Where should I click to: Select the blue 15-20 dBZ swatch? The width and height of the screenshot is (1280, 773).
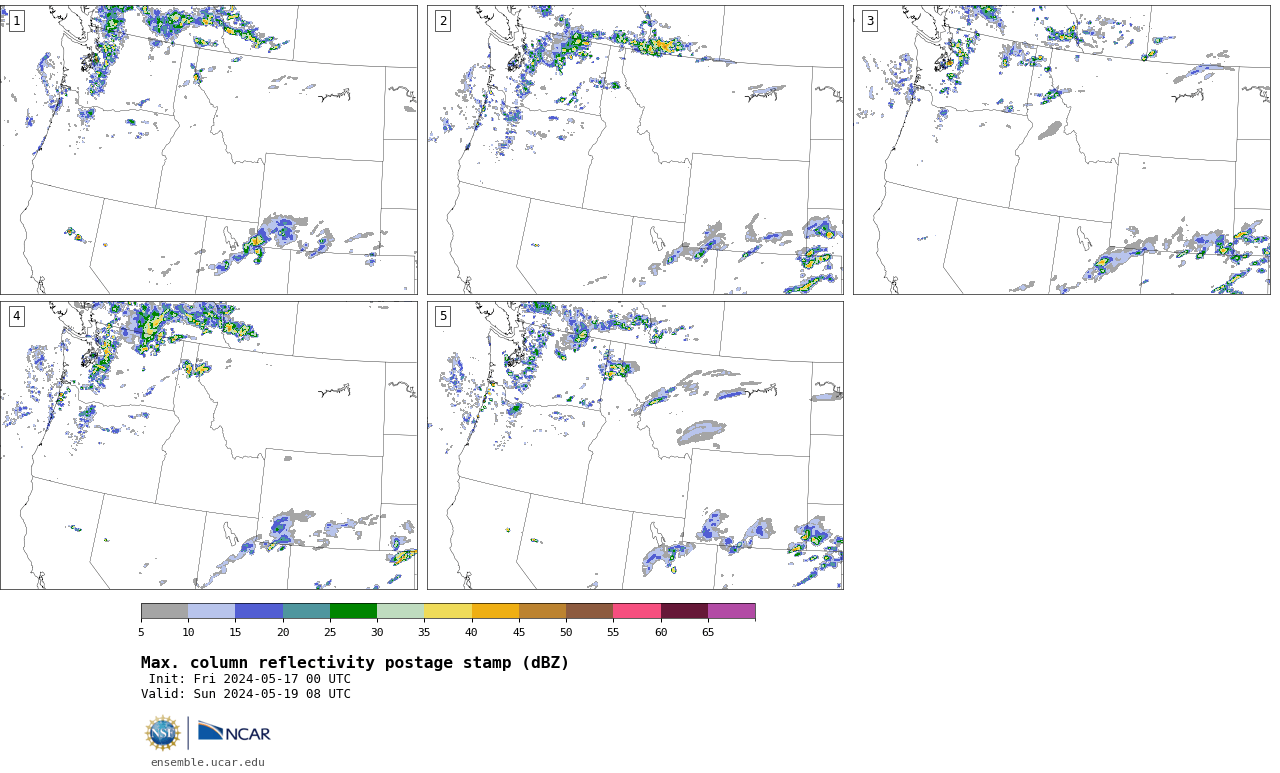[x=259, y=611]
